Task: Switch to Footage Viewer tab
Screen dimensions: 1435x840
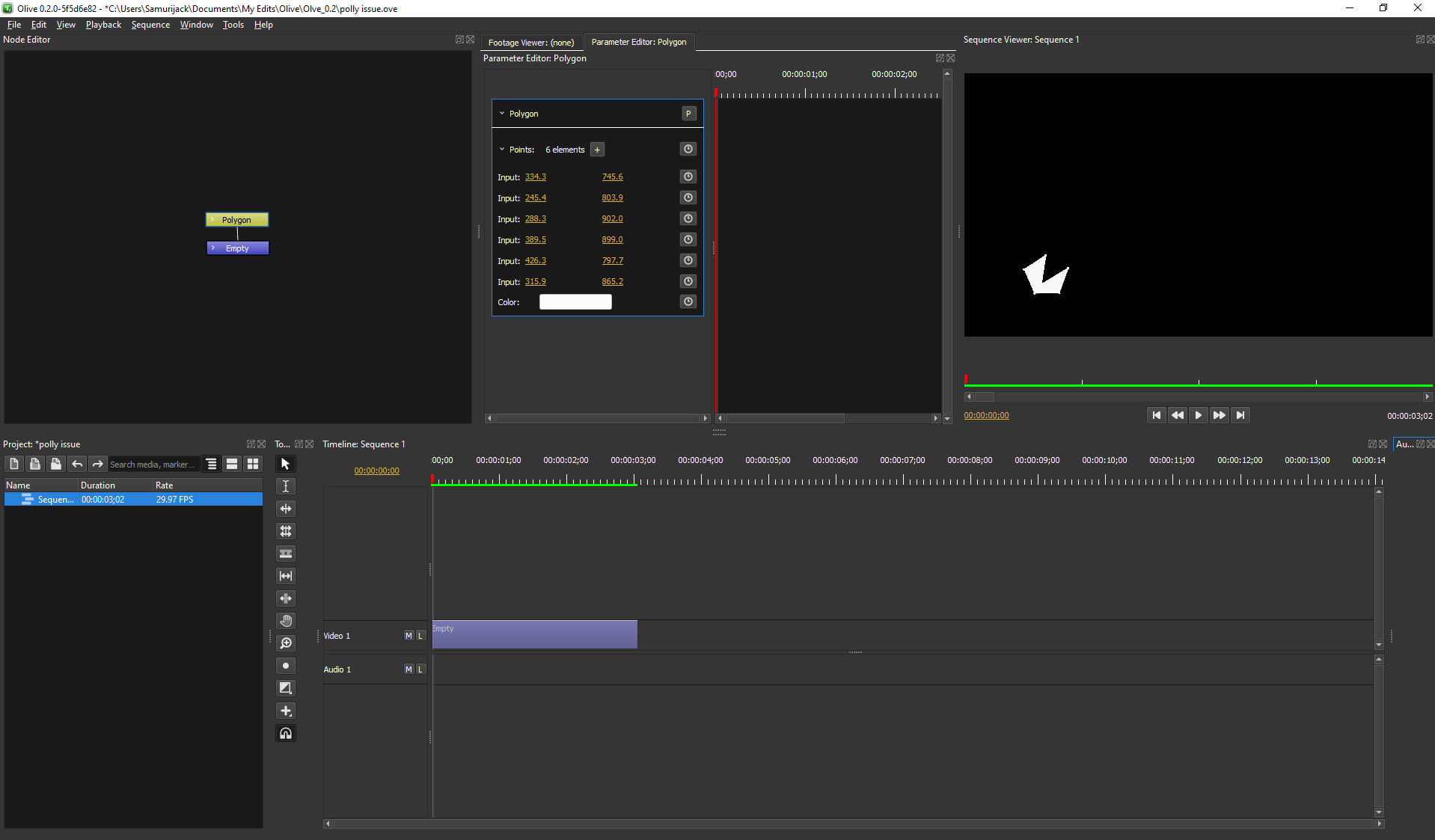Action: click(x=531, y=43)
